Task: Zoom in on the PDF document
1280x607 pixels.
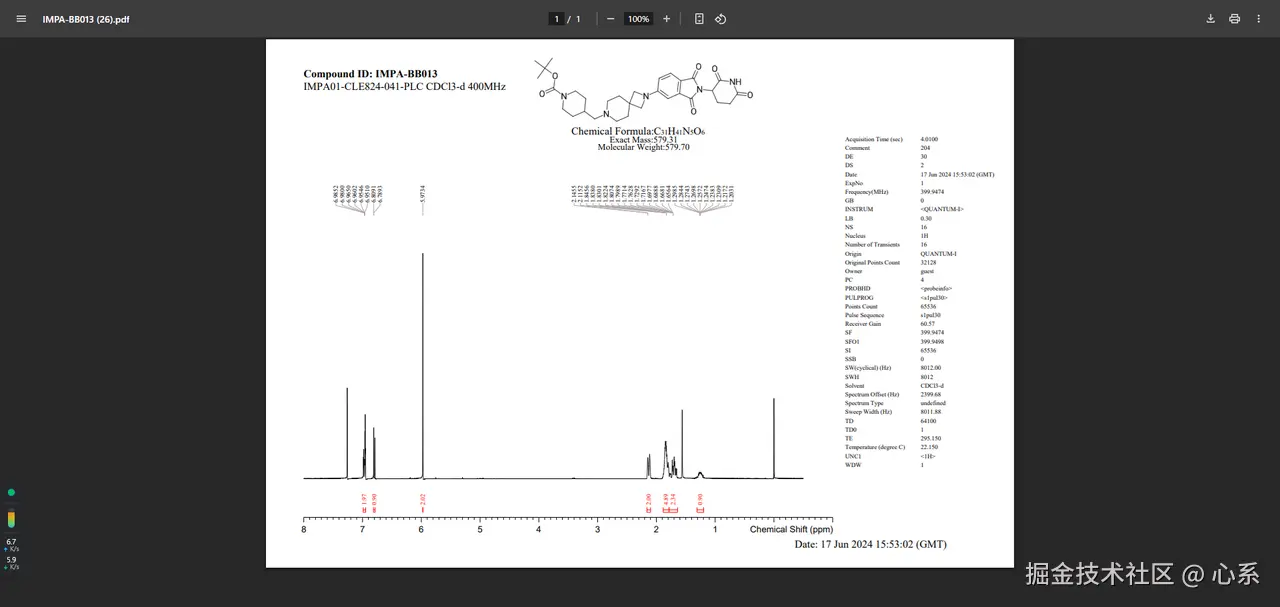Action: [667, 19]
